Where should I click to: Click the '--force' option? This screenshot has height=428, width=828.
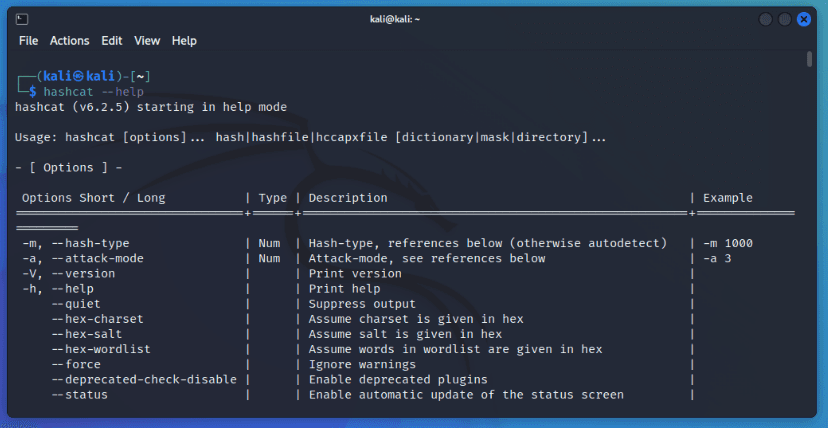point(76,365)
